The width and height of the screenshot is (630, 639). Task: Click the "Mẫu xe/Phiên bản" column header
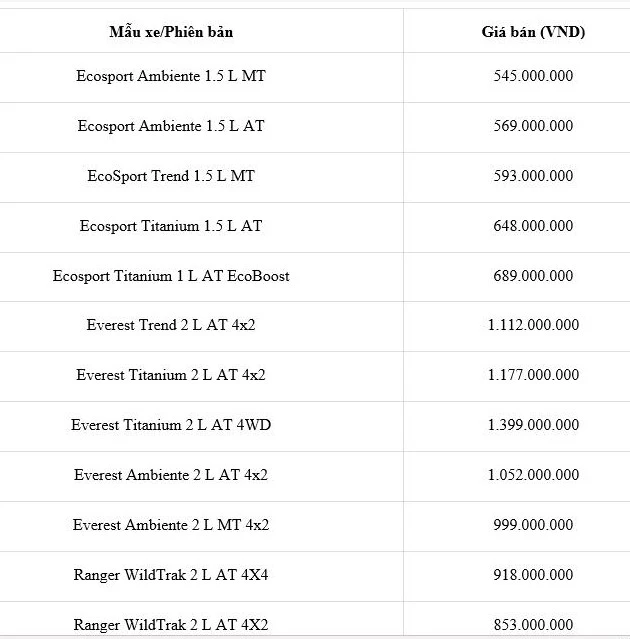[171, 32]
